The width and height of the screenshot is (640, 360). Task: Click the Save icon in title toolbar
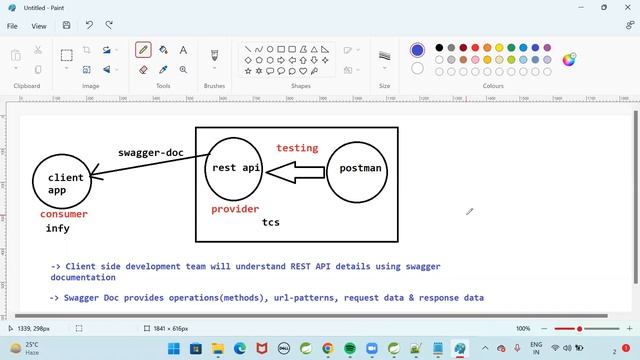tap(67, 25)
